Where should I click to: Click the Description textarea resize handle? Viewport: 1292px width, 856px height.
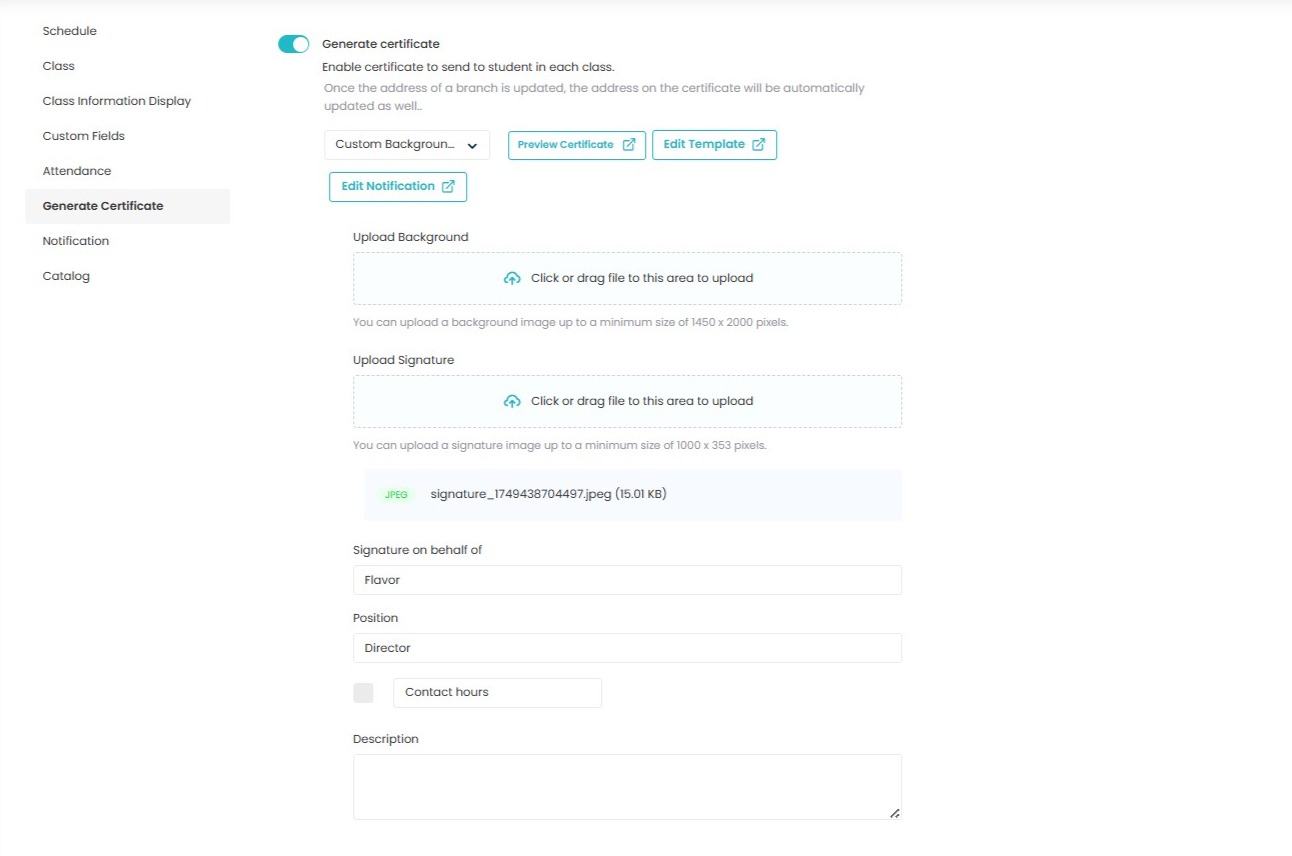[x=895, y=813]
